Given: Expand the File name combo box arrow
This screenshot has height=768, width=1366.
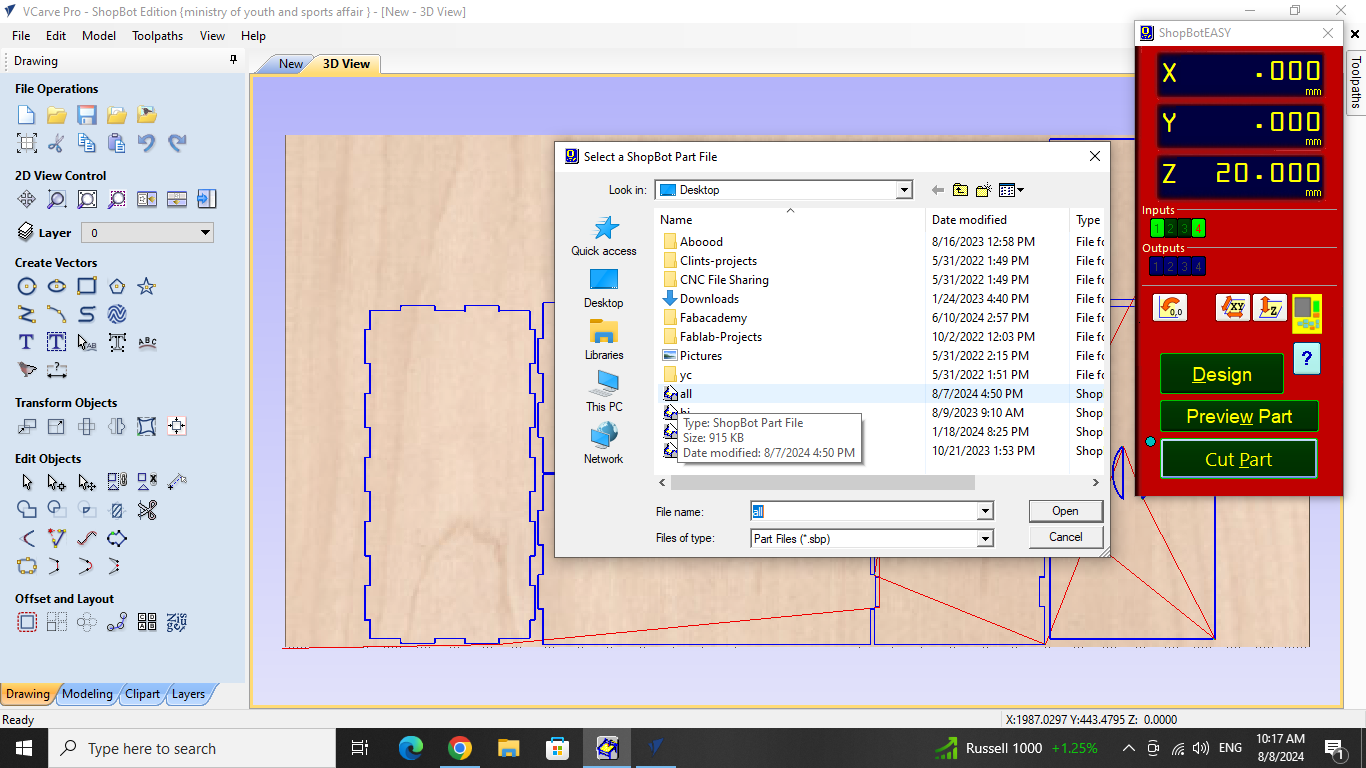Looking at the screenshot, I should click(985, 511).
